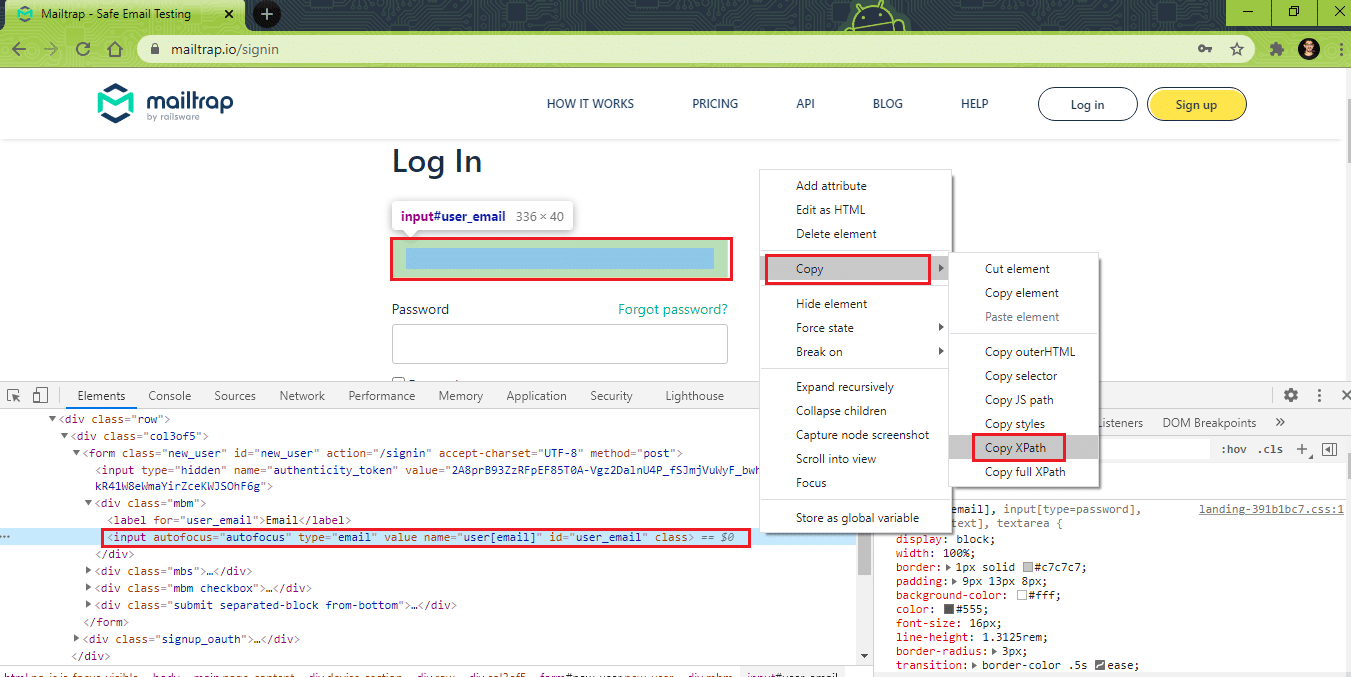Toggle the .cls class editor

[x=1270, y=450]
